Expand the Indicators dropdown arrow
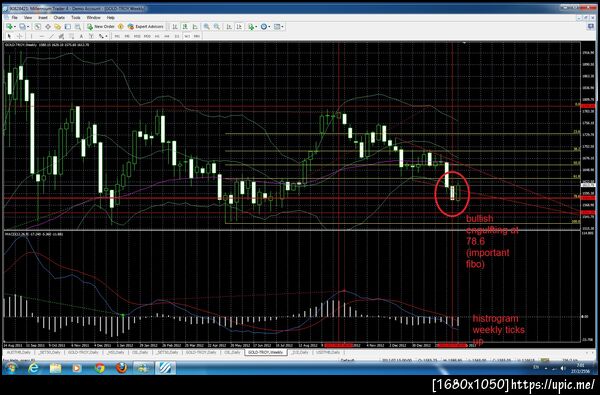Image resolution: width=600 pixels, height=395 pixels. coord(256,26)
